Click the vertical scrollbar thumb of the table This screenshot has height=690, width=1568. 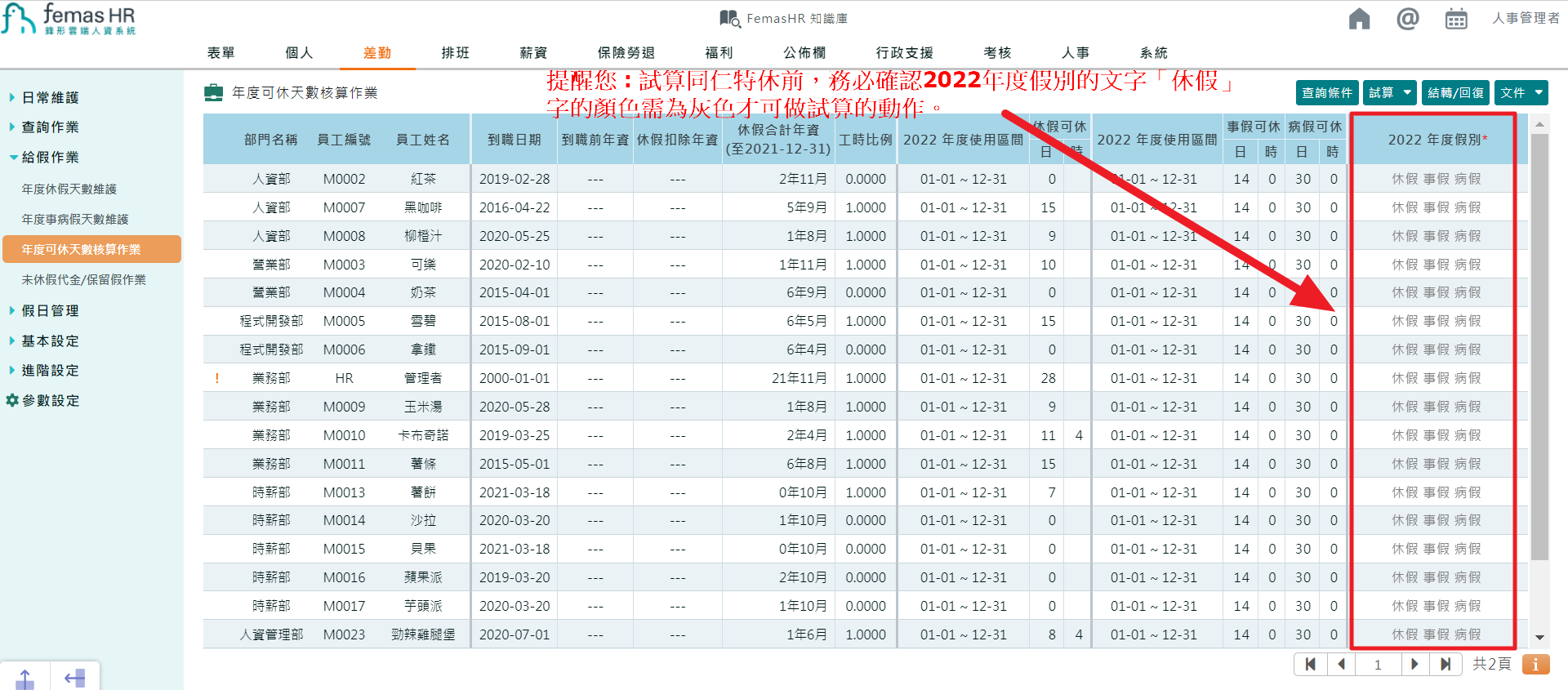pyautogui.click(x=1539, y=347)
